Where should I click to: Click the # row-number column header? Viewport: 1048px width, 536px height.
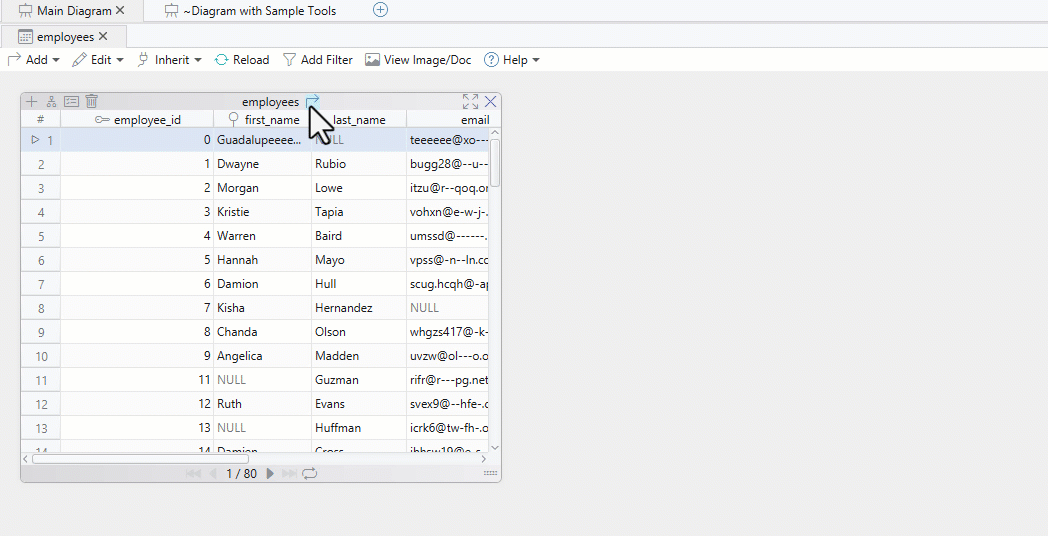tap(41, 120)
